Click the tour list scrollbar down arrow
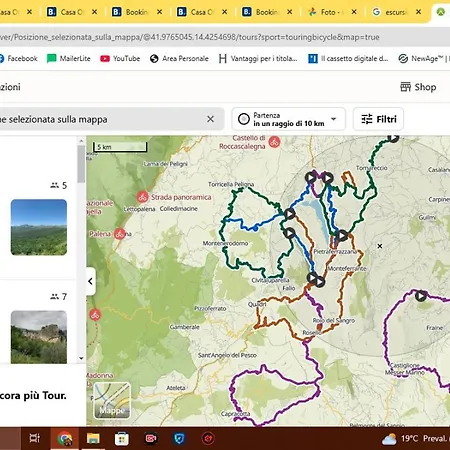The width and height of the screenshot is (450, 450). pyautogui.click(x=81, y=358)
